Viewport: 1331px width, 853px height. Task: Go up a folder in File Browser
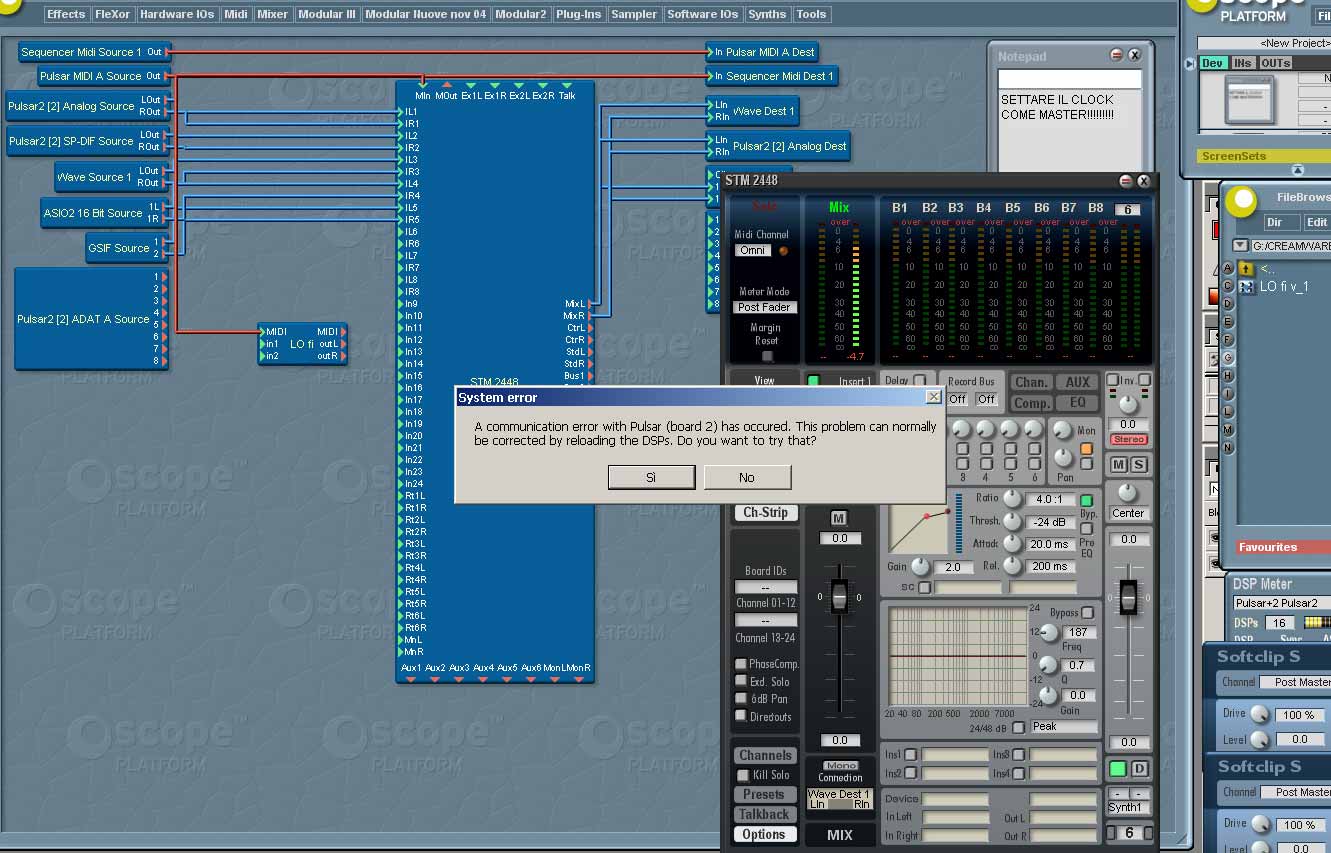tap(1246, 268)
